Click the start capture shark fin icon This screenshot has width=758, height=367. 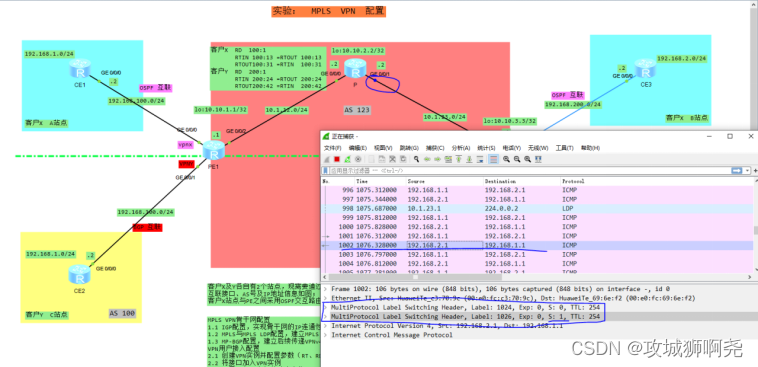pyautogui.click(x=327, y=159)
